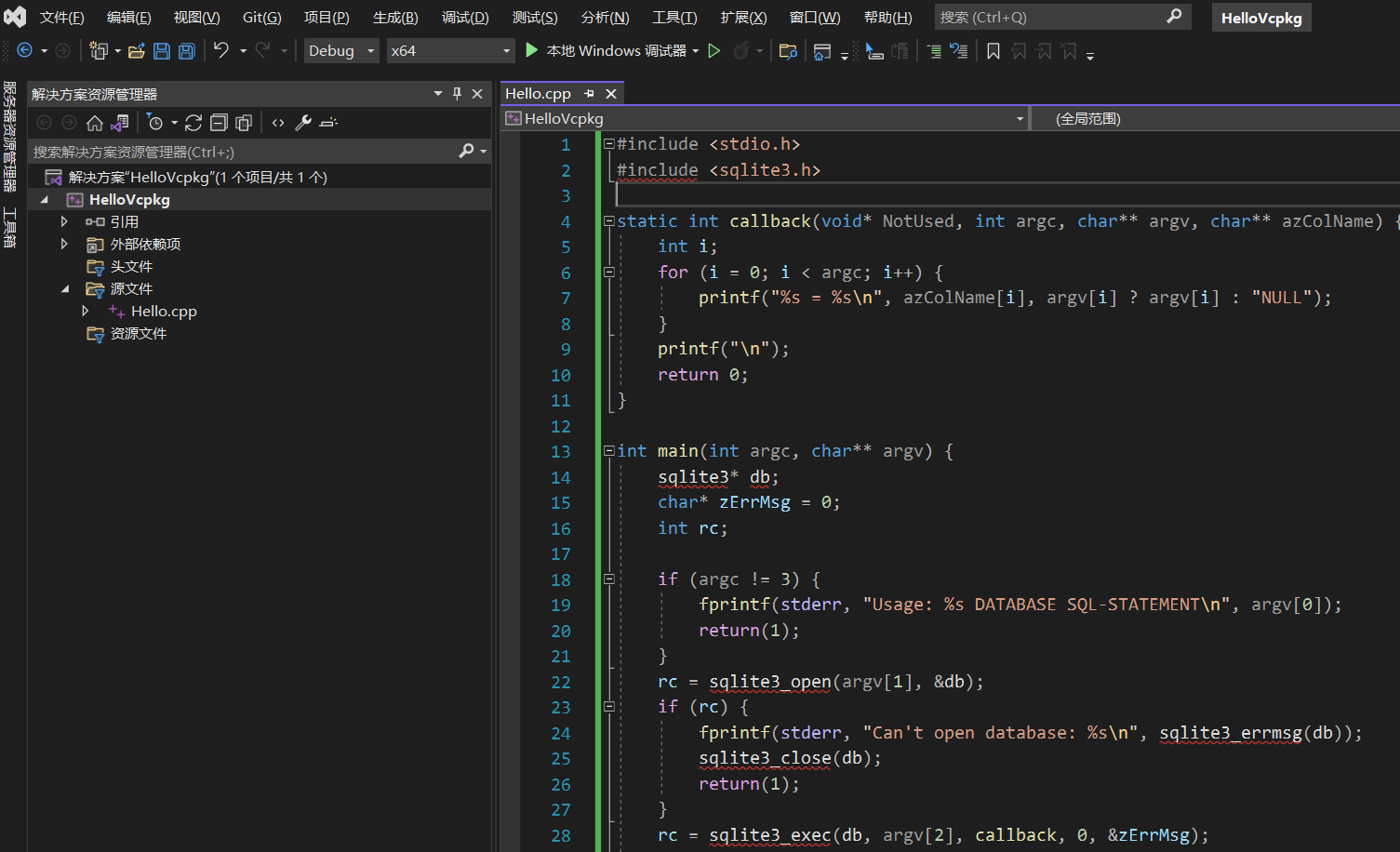This screenshot has width=1400, height=852.
Task: Collapse the #include block fold
Action: (608, 144)
